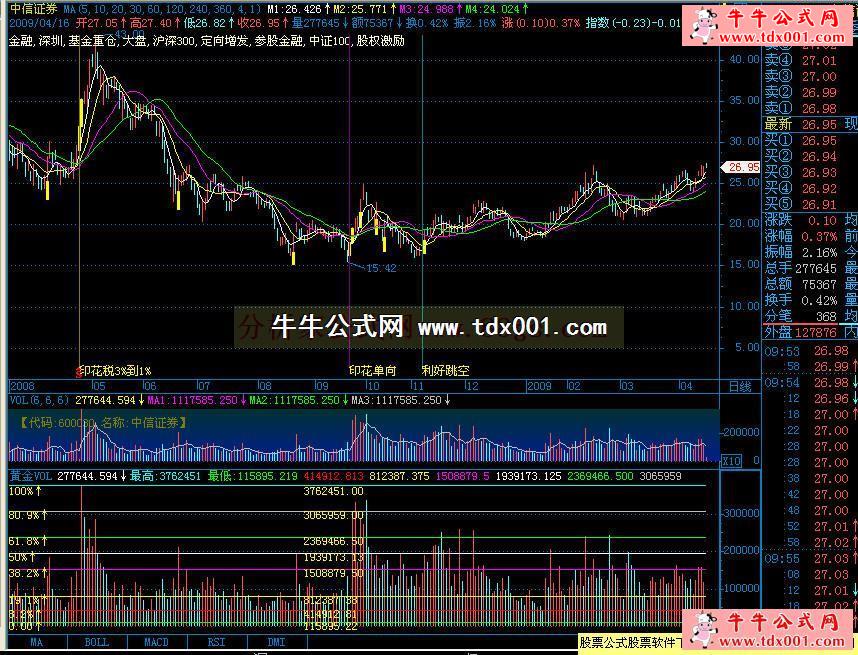The width and height of the screenshot is (858, 655).
Task: Click the 最低:115895.219 value
Action: pyautogui.click(x=253, y=476)
